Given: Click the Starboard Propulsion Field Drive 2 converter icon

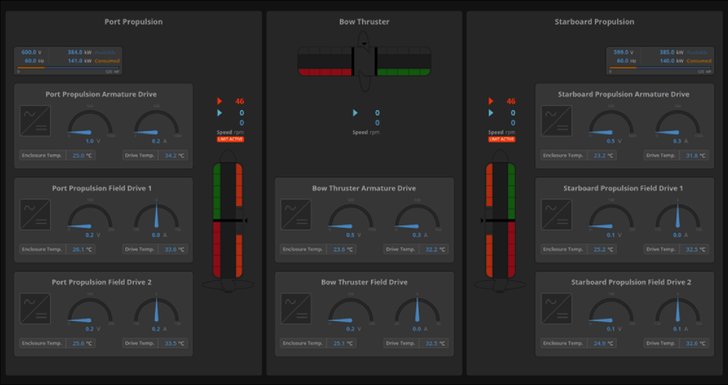Looking at the screenshot, I should pos(557,308).
